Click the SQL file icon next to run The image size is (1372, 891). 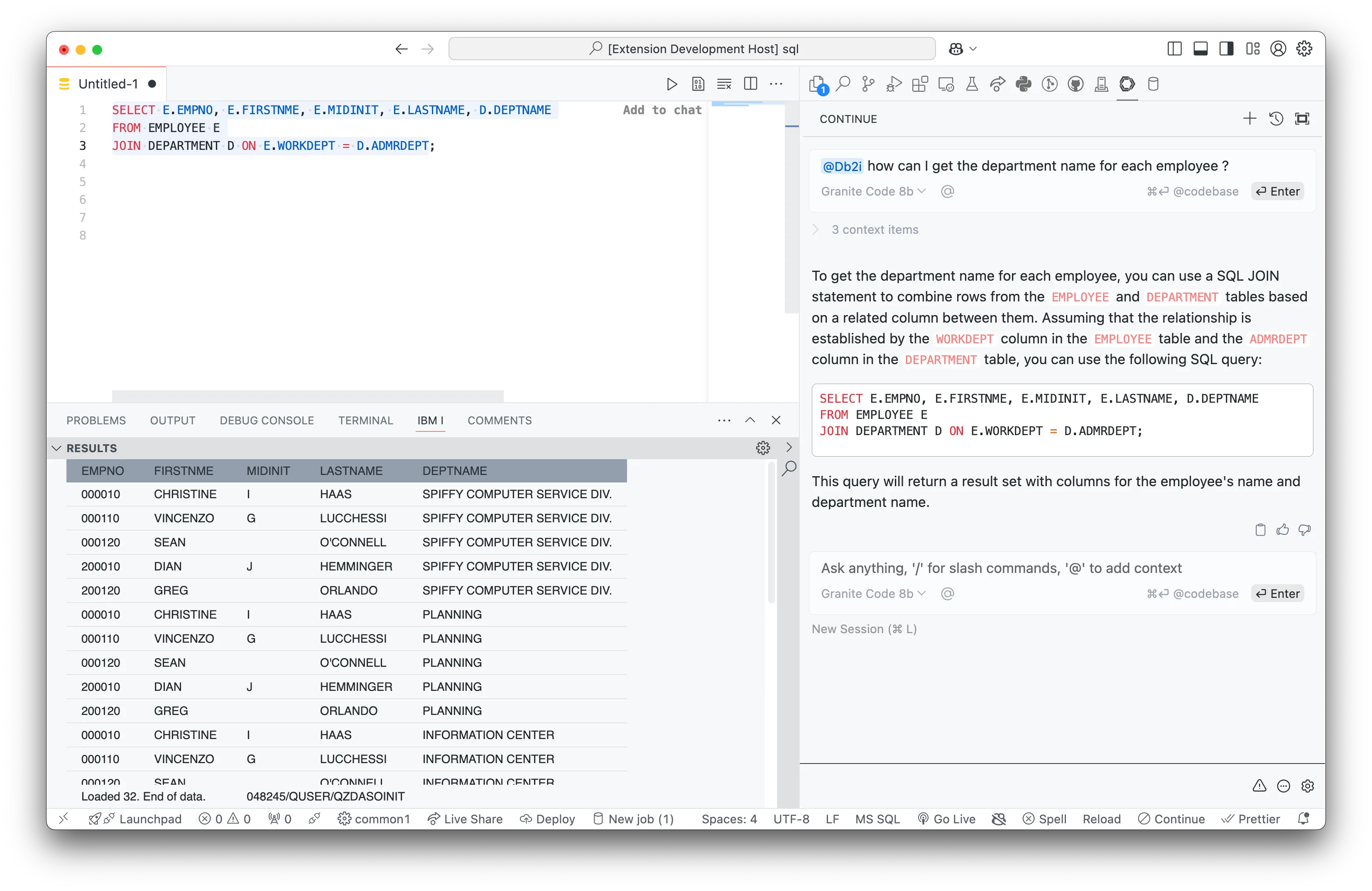[x=698, y=84]
